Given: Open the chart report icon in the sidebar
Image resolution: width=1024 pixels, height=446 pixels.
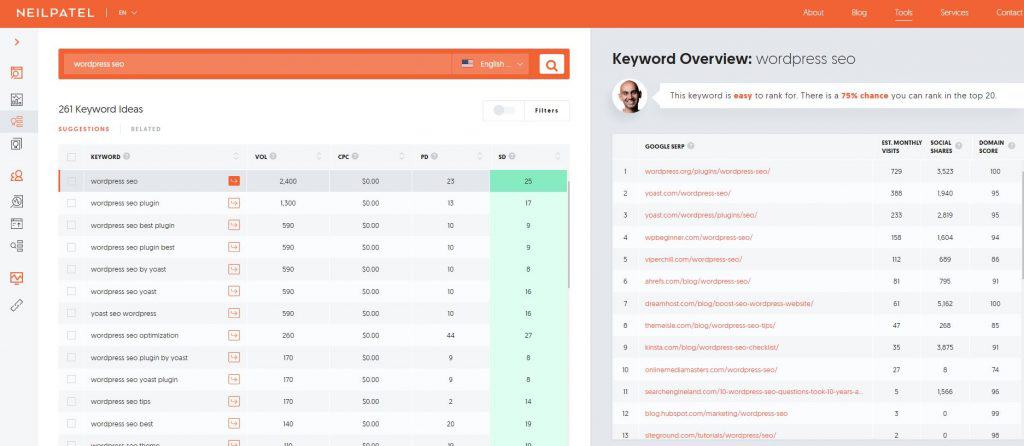Looking at the screenshot, I should (x=17, y=99).
